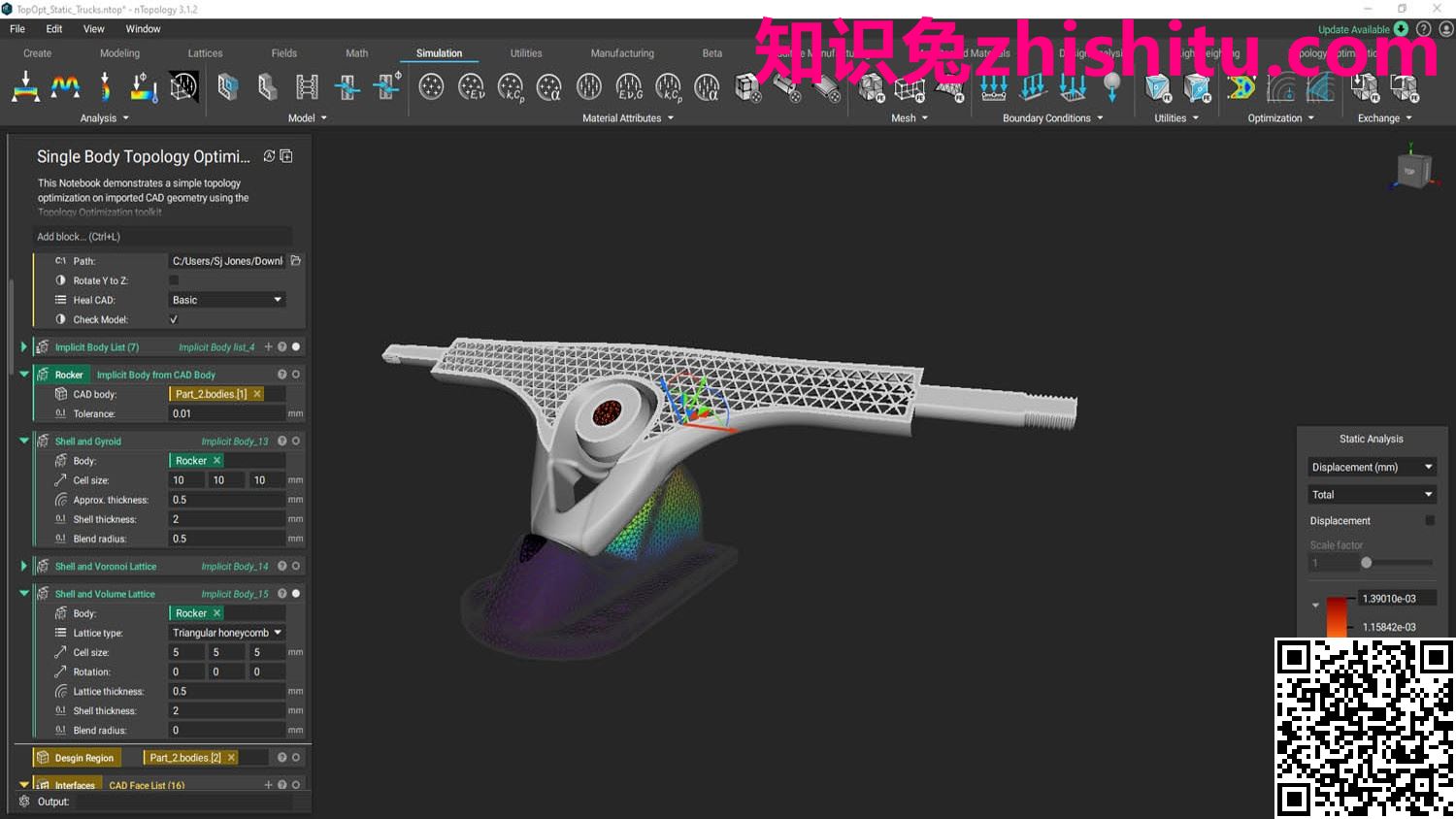The height and width of the screenshot is (819, 1456).
Task: Toggle the Check Model checkbox
Action: point(174,319)
